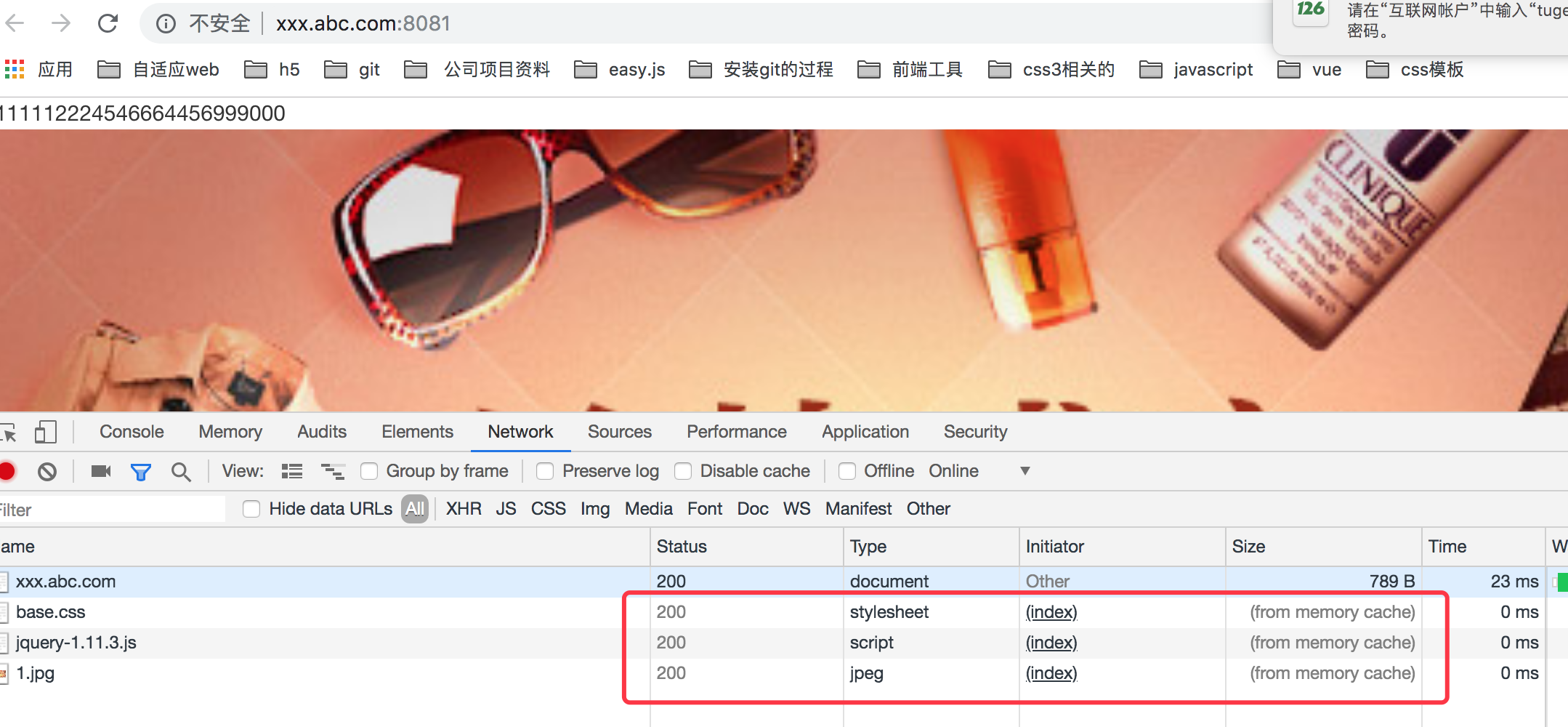This screenshot has width=1568, height=727.
Task: Filter requests by the XHR type
Action: tap(464, 509)
